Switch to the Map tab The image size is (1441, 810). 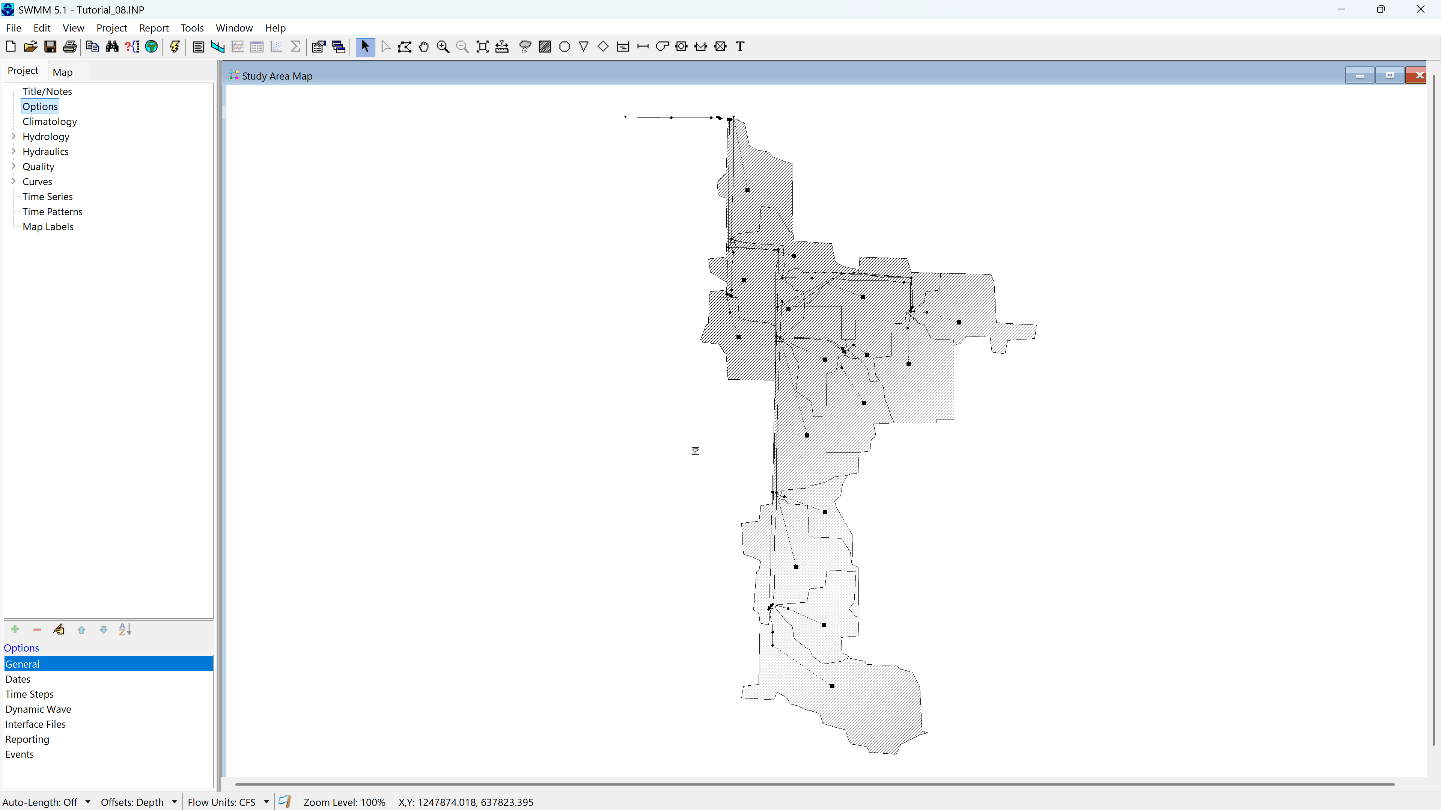pos(62,71)
